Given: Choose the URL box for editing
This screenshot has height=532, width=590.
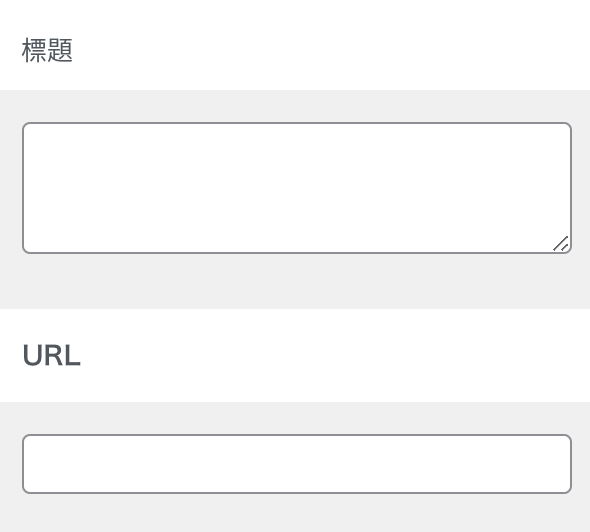Looking at the screenshot, I should pyautogui.click(x=297, y=464).
